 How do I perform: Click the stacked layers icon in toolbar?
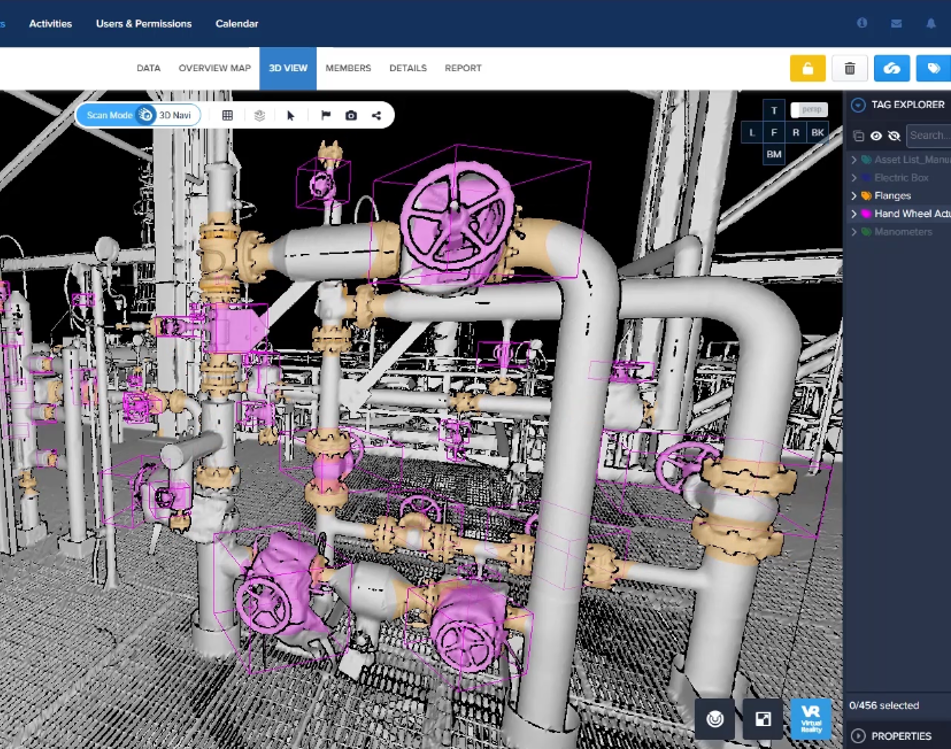pos(260,115)
